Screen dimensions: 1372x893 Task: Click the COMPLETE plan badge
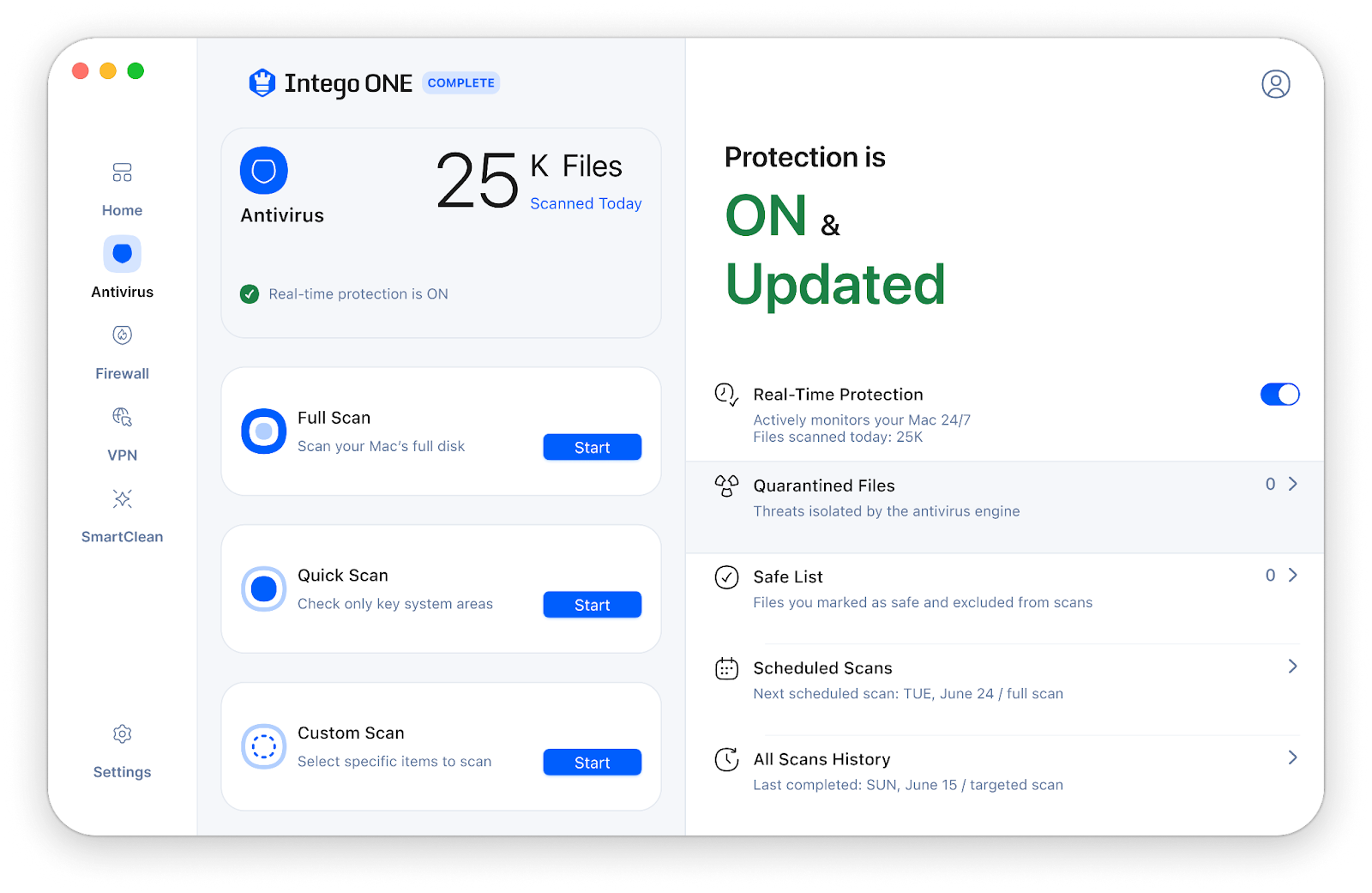pos(460,83)
